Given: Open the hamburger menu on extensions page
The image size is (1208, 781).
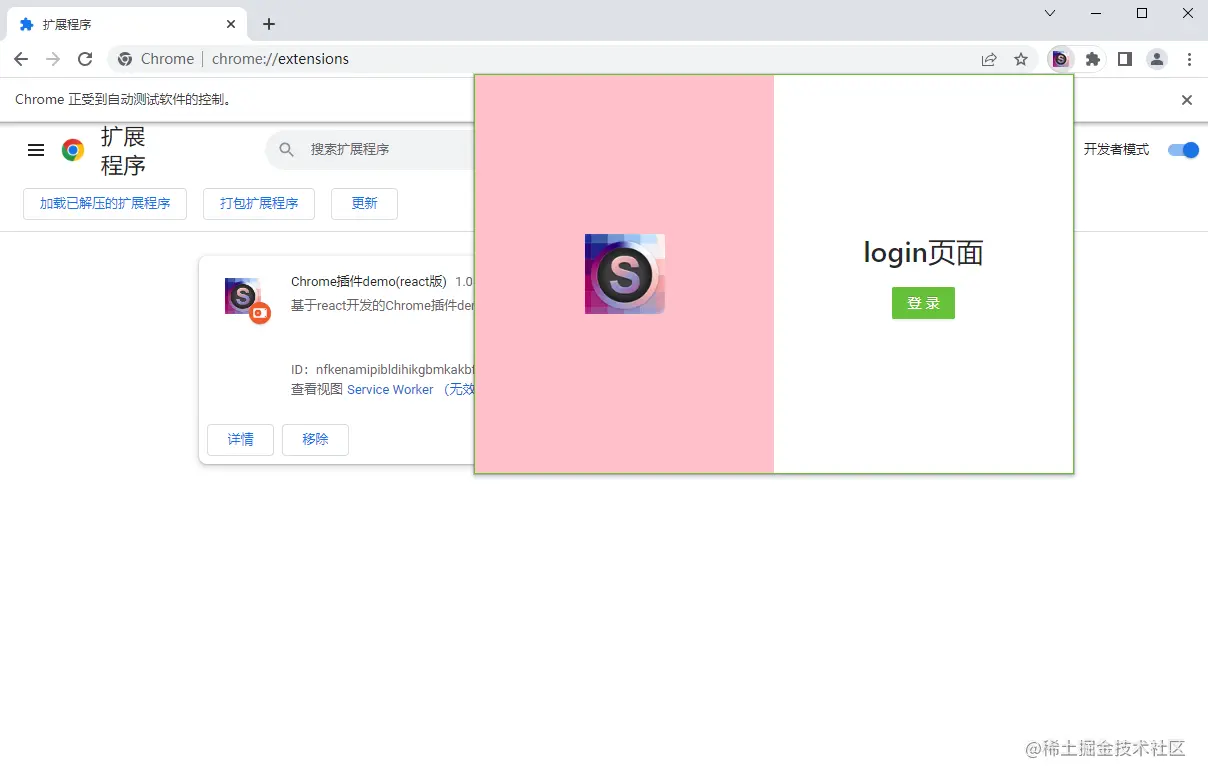Looking at the screenshot, I should click(36, 150).
